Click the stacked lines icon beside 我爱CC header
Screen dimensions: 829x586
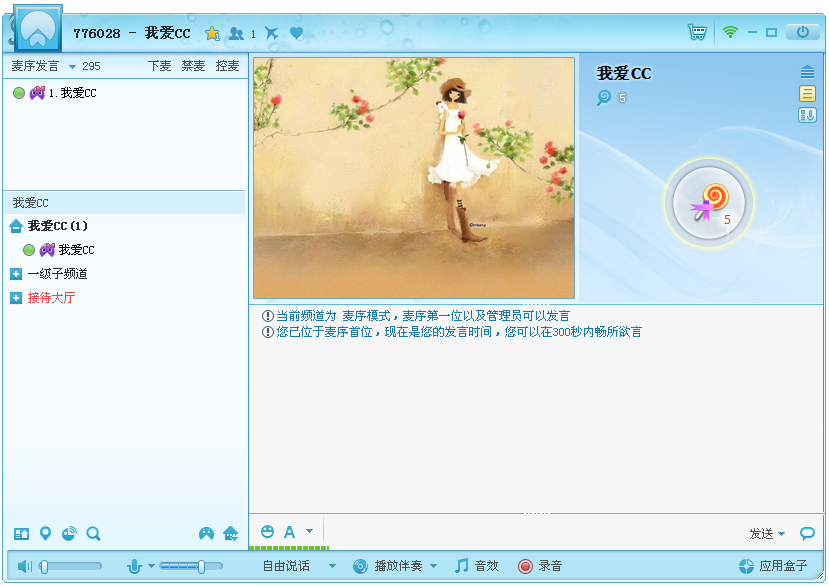[807, 71]
